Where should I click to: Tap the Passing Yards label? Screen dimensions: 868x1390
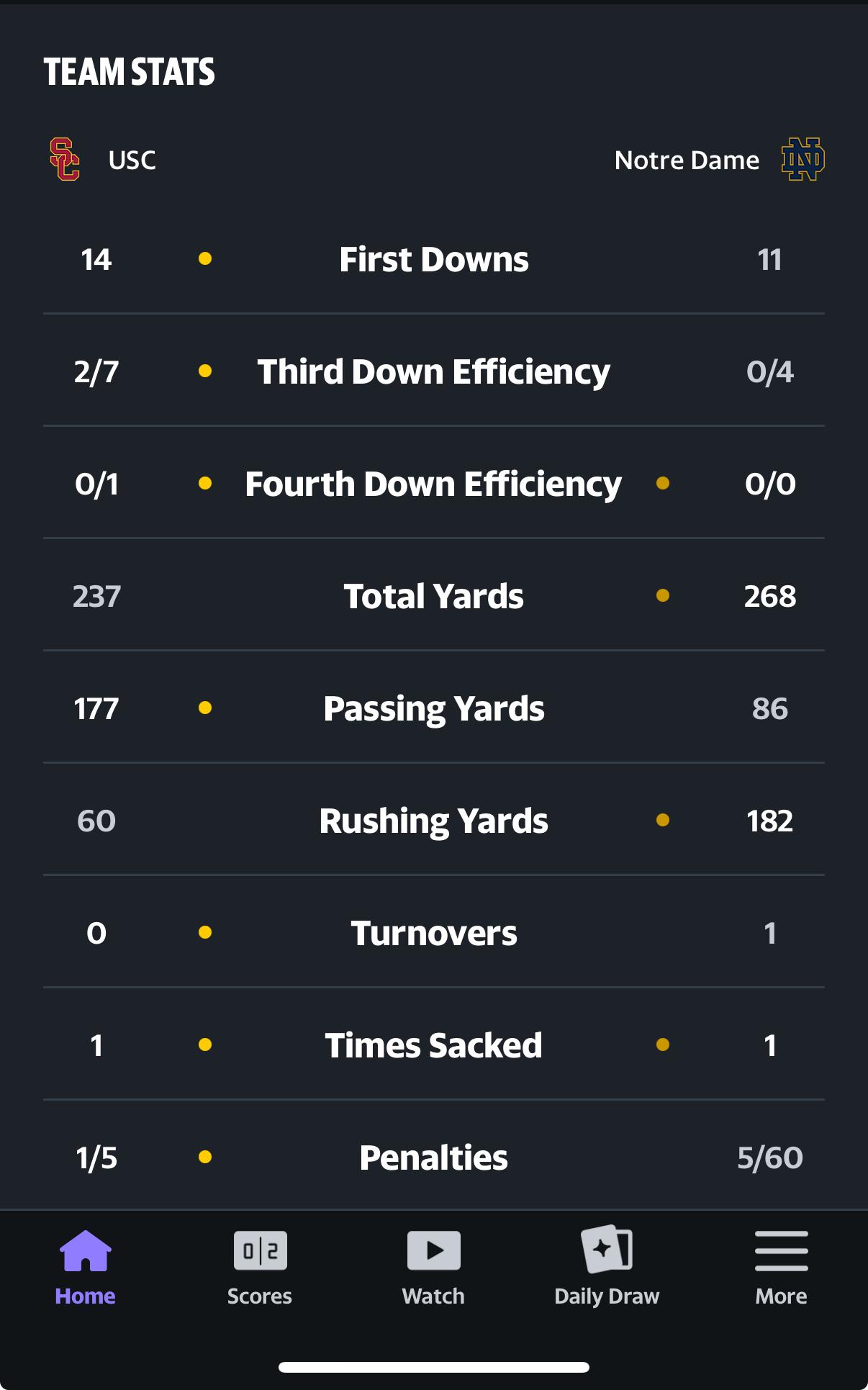tap(434, 709)
